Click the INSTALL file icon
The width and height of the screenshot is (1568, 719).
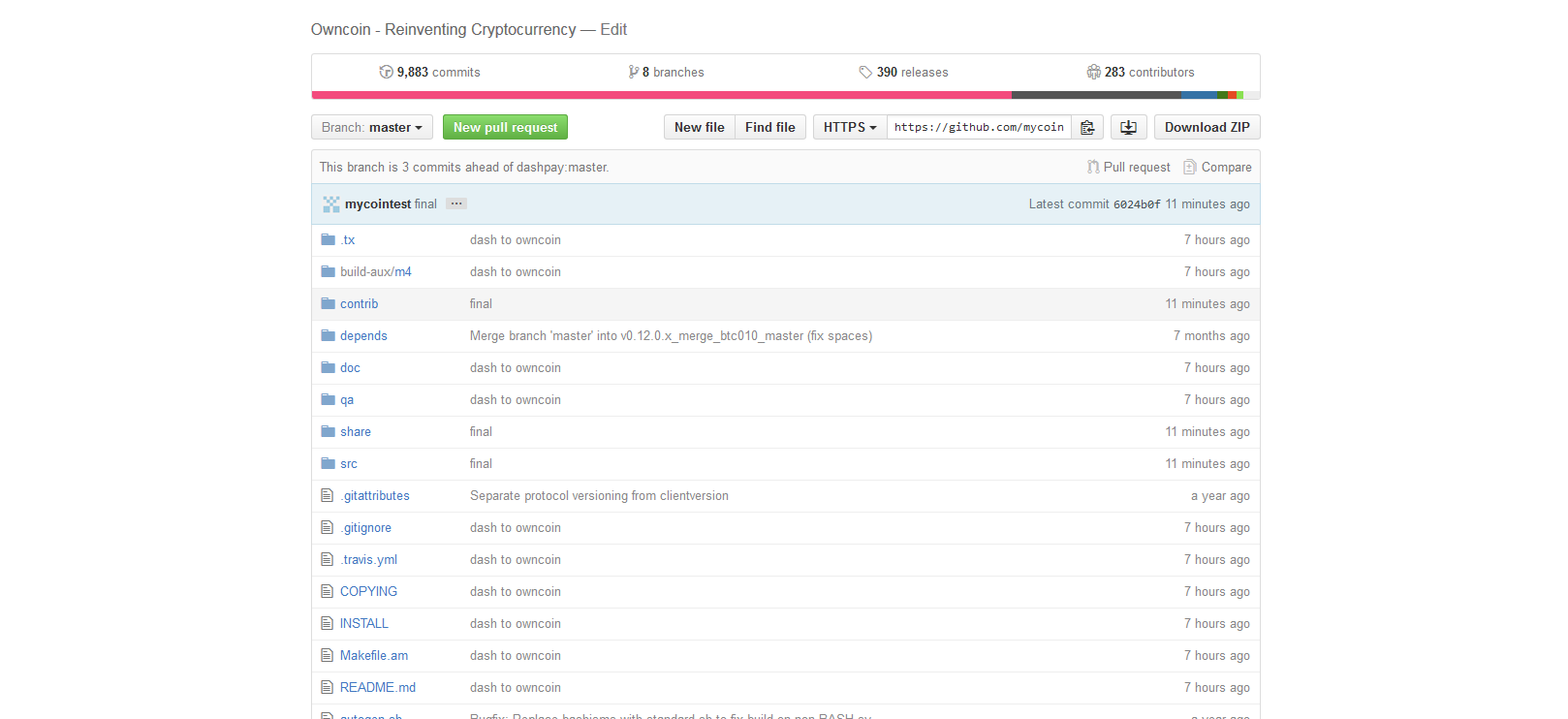coord(327,623)
